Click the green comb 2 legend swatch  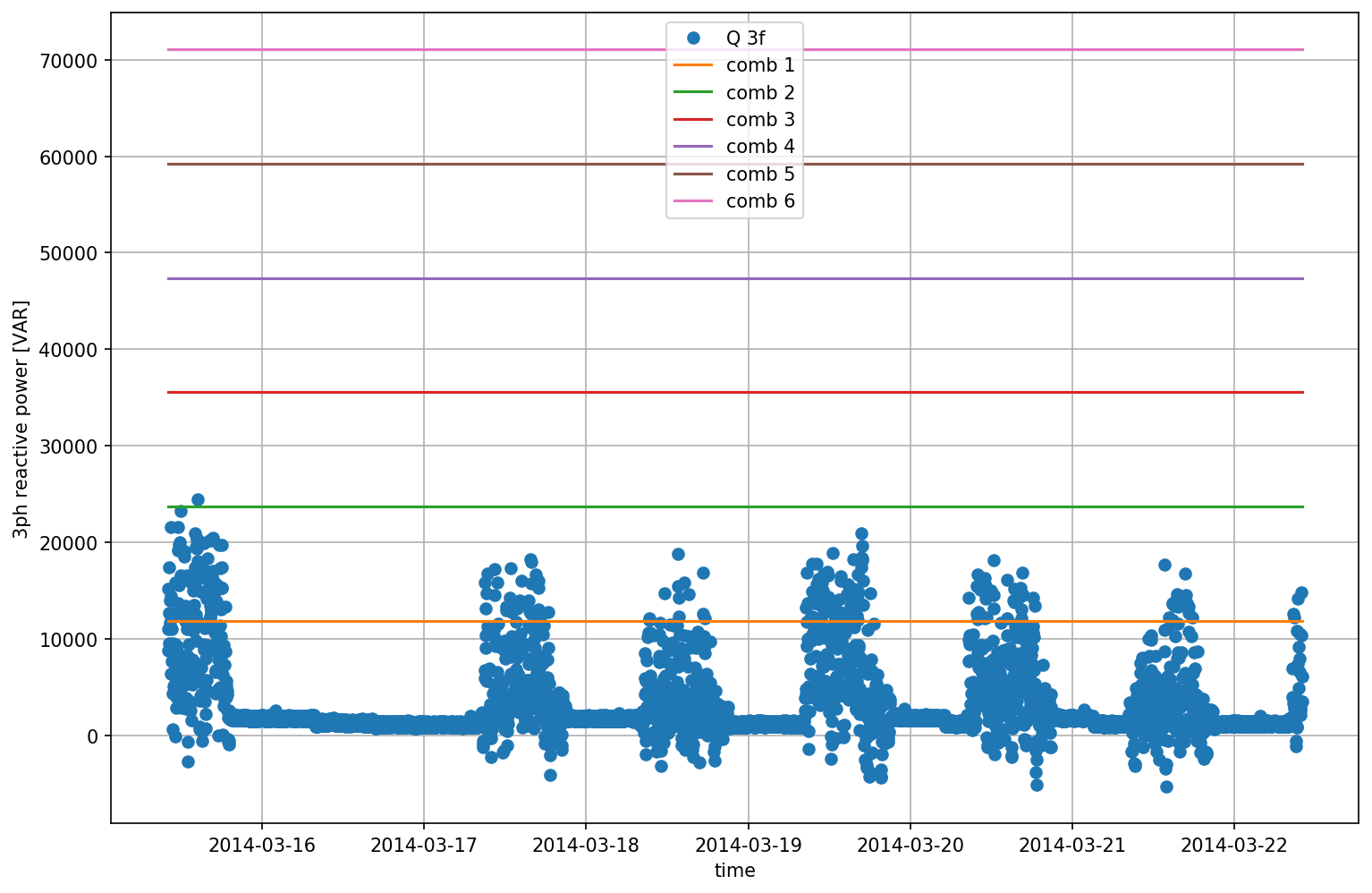pyautogui.click(x=693, y=92)
